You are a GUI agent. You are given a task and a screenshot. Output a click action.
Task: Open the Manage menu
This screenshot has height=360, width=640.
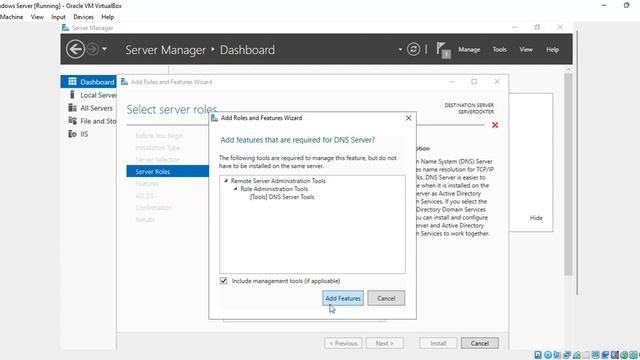[469, 49]
